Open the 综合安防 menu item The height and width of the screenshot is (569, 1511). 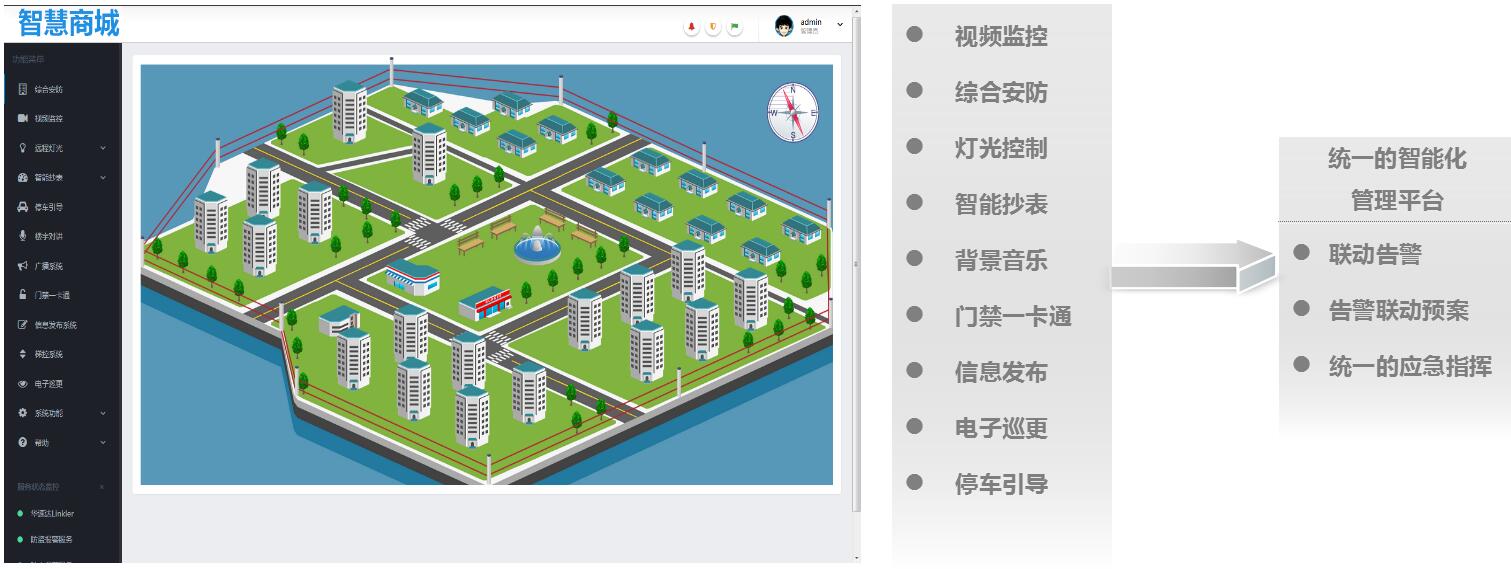(48, 89)
